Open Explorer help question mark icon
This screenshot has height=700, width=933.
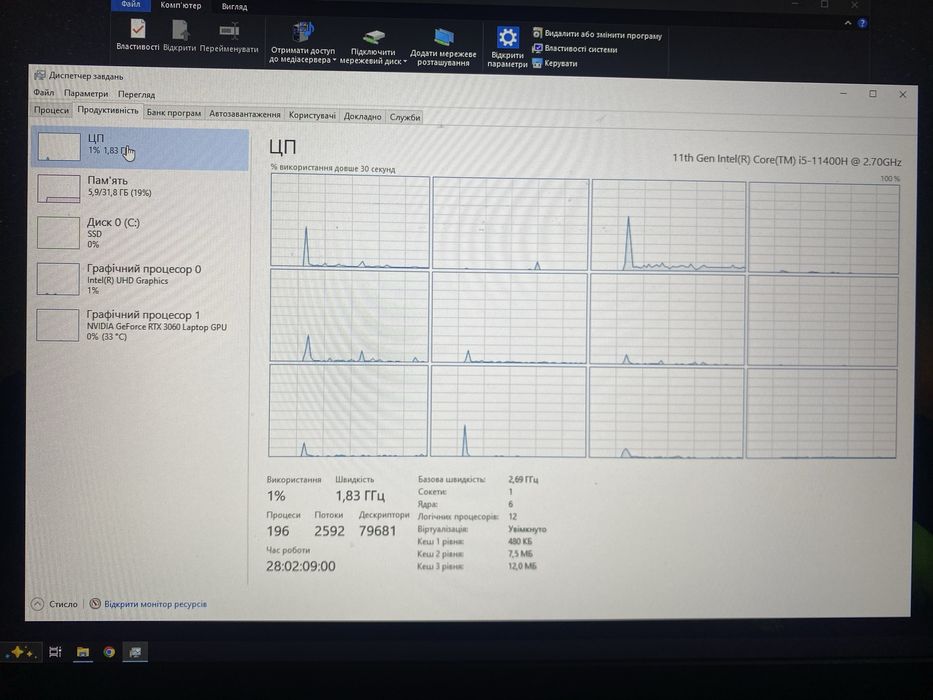[862, 23]
